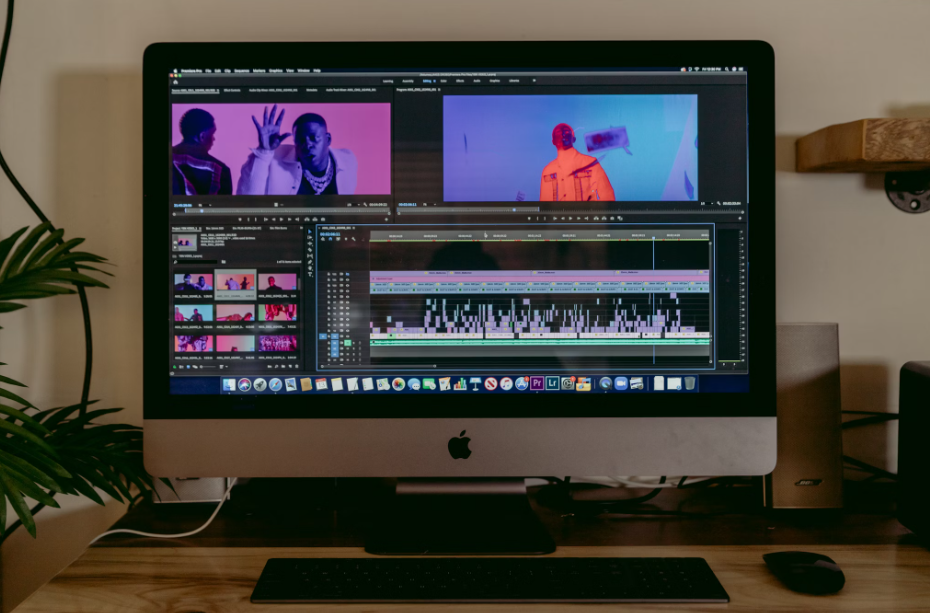Open Zoom app from the Dock
Viewport: 930px width, 613px height.
pyautogui.click(x=621, y=384)
